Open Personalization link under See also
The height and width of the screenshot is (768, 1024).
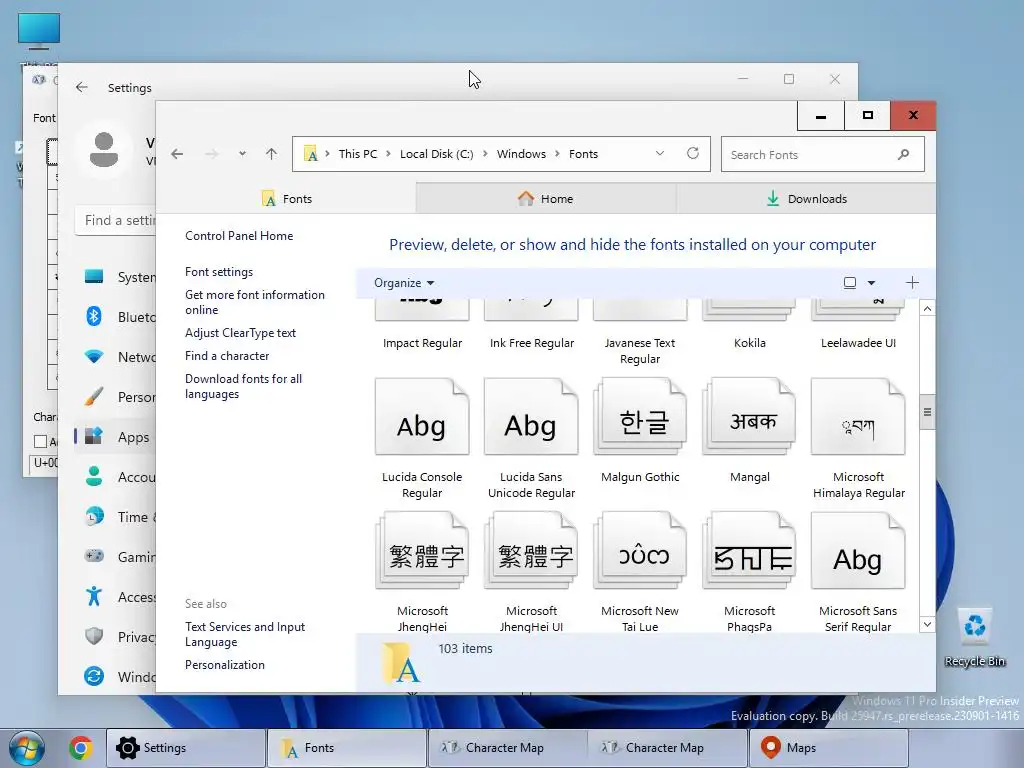point(225,665)
